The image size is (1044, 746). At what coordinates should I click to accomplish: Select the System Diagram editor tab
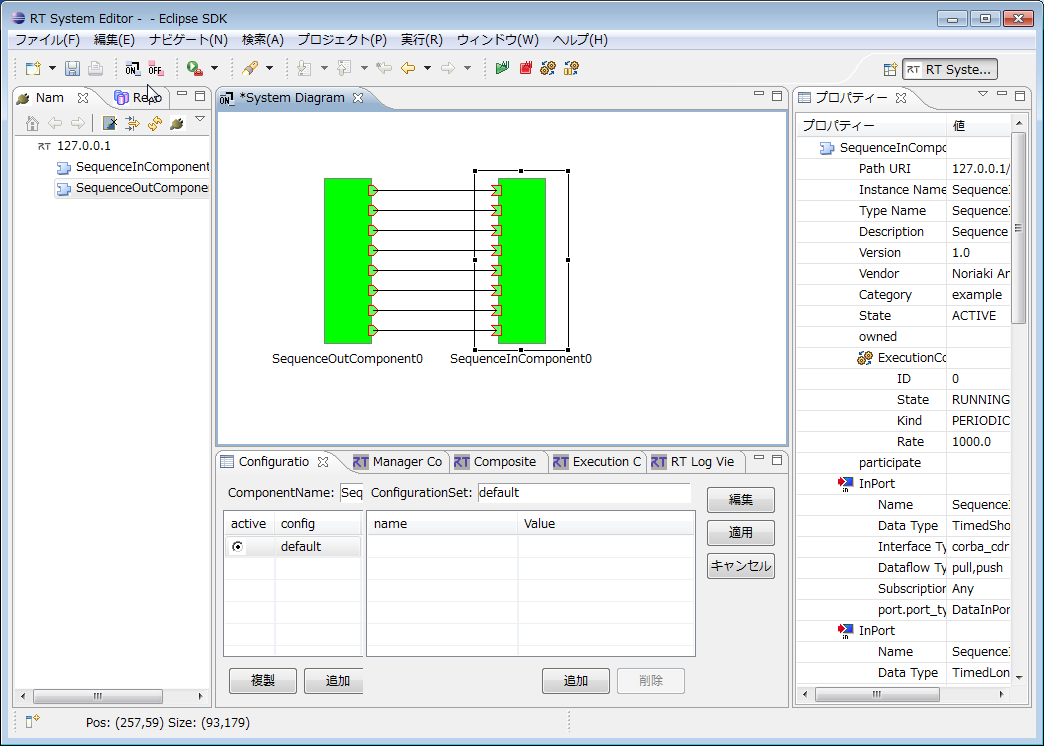coord(292,98)
